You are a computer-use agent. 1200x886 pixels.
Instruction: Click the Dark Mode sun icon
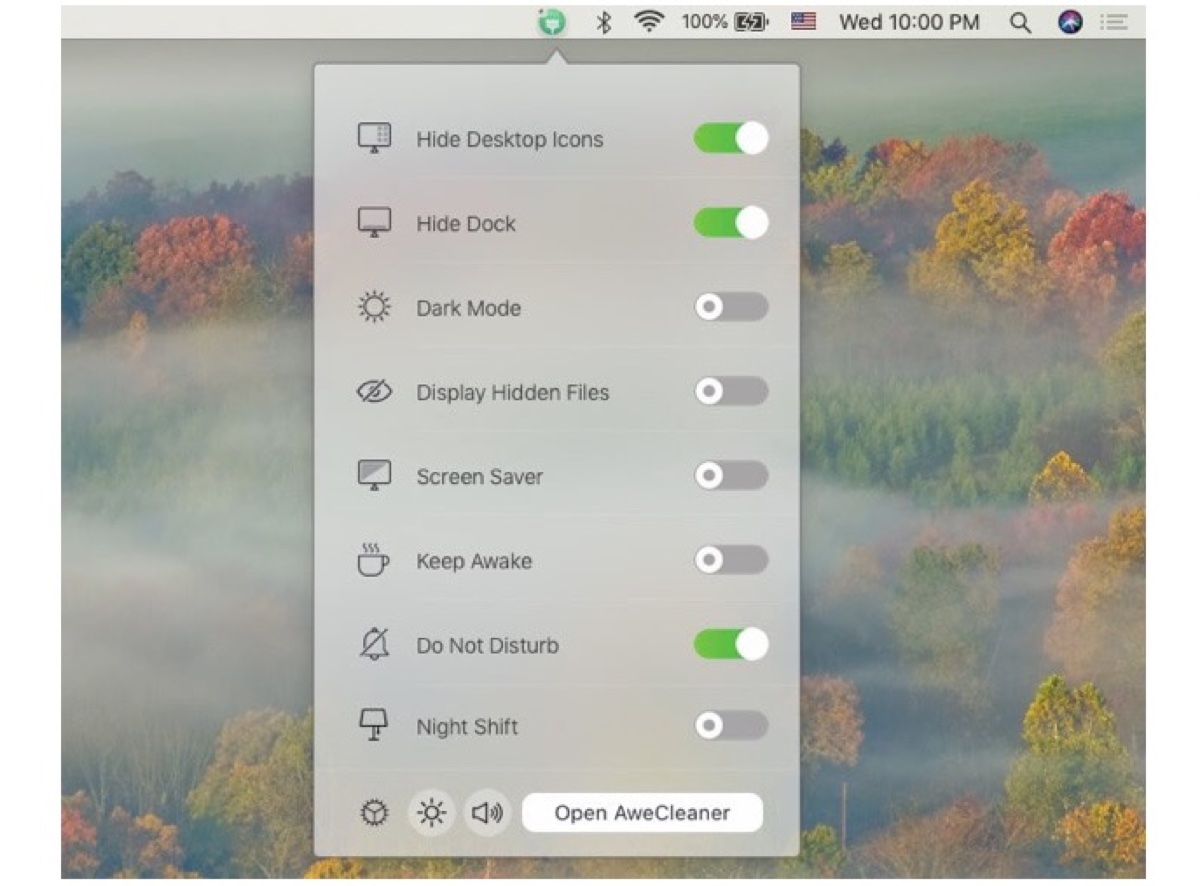(372, 308)
